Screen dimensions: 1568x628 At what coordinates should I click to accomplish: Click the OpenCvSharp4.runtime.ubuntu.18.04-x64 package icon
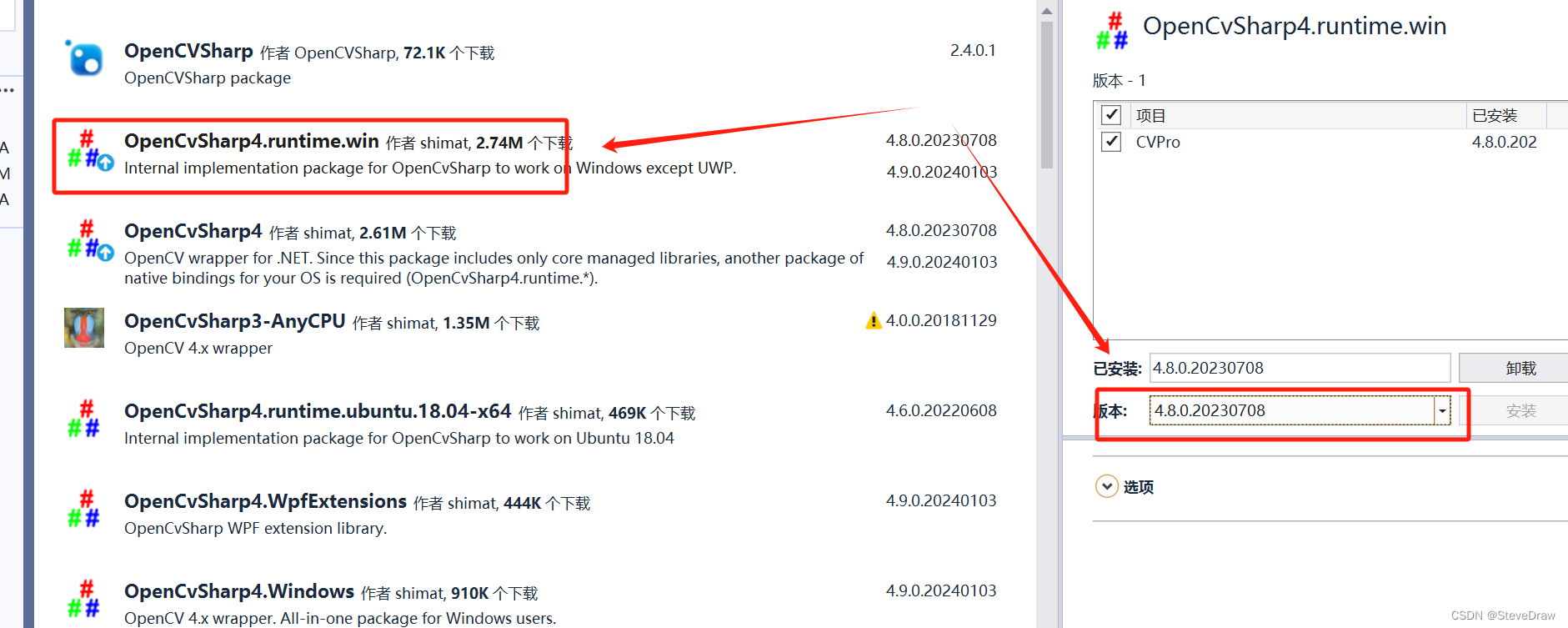point(84,419)
